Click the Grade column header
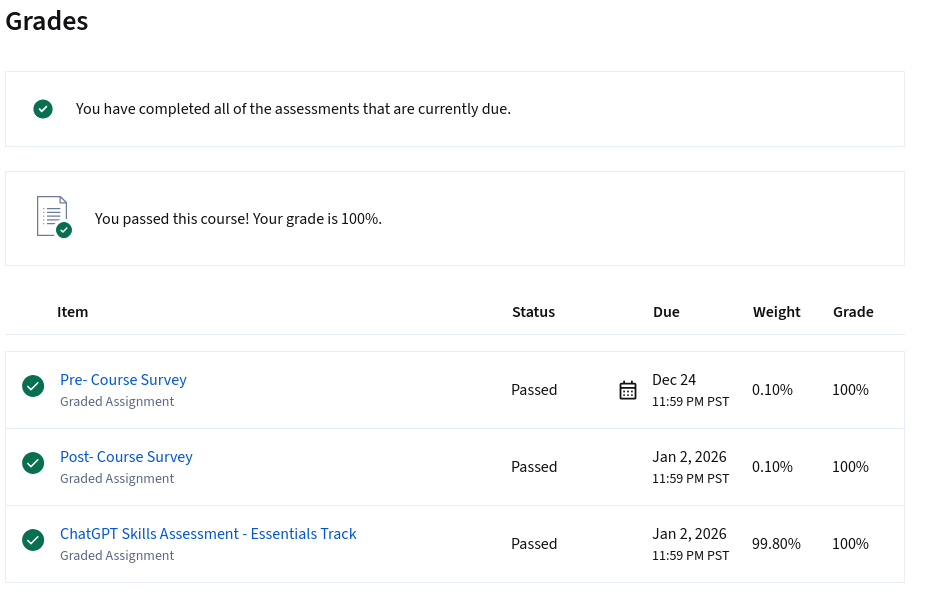 tap(853, 312)
